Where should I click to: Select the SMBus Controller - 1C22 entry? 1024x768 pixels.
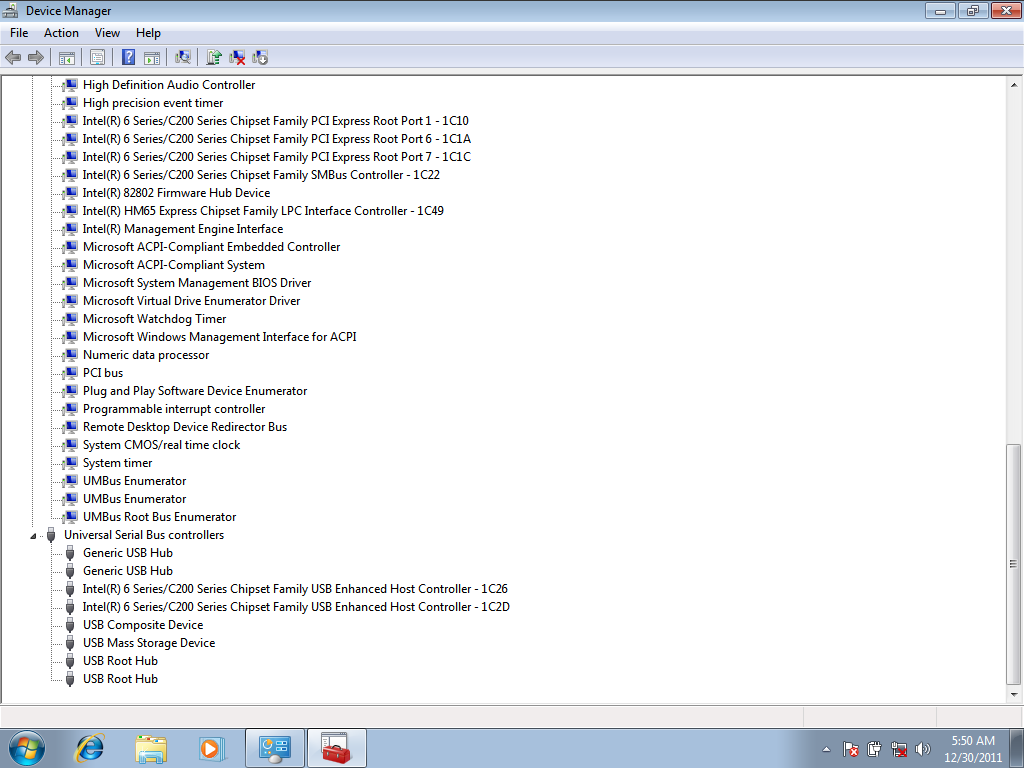[261, 175]
